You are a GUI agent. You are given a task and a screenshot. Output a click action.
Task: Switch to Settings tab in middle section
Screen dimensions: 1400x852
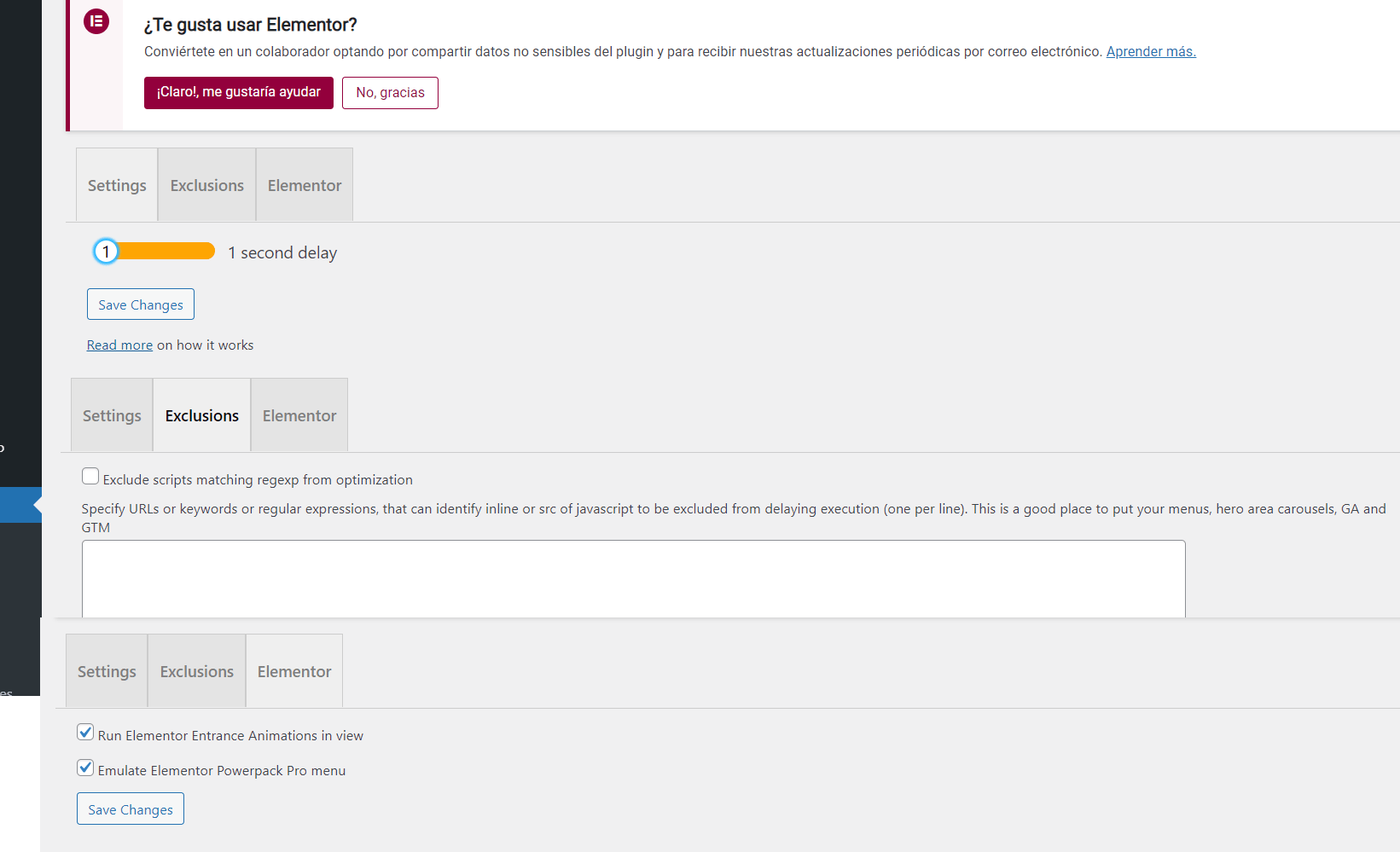112,415
